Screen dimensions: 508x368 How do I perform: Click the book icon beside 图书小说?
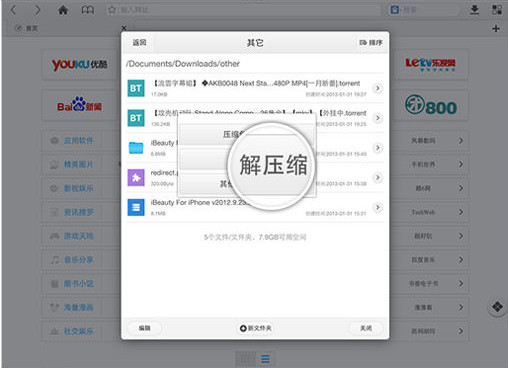click(54, 284)
